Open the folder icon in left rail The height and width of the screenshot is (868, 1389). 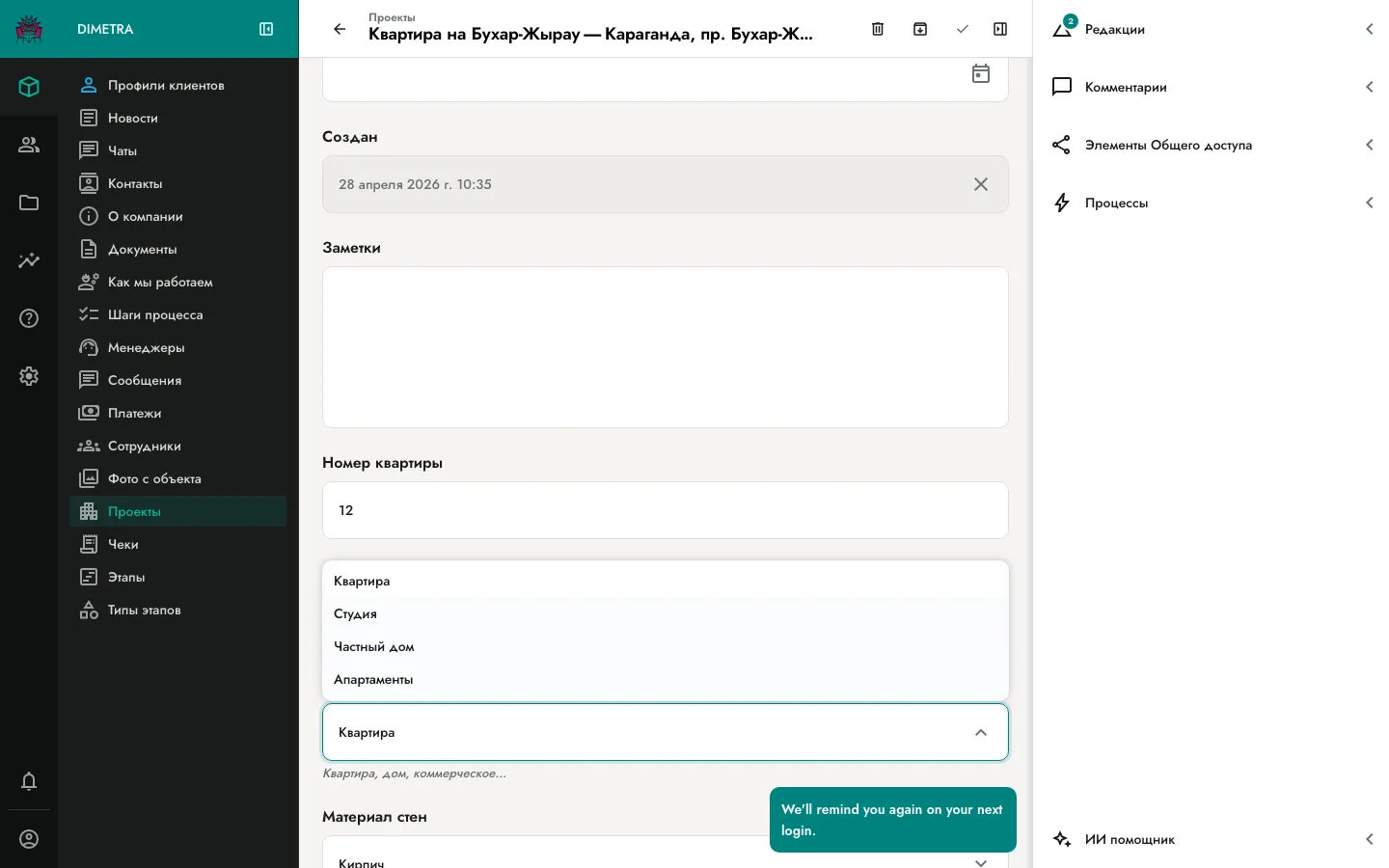29,203
